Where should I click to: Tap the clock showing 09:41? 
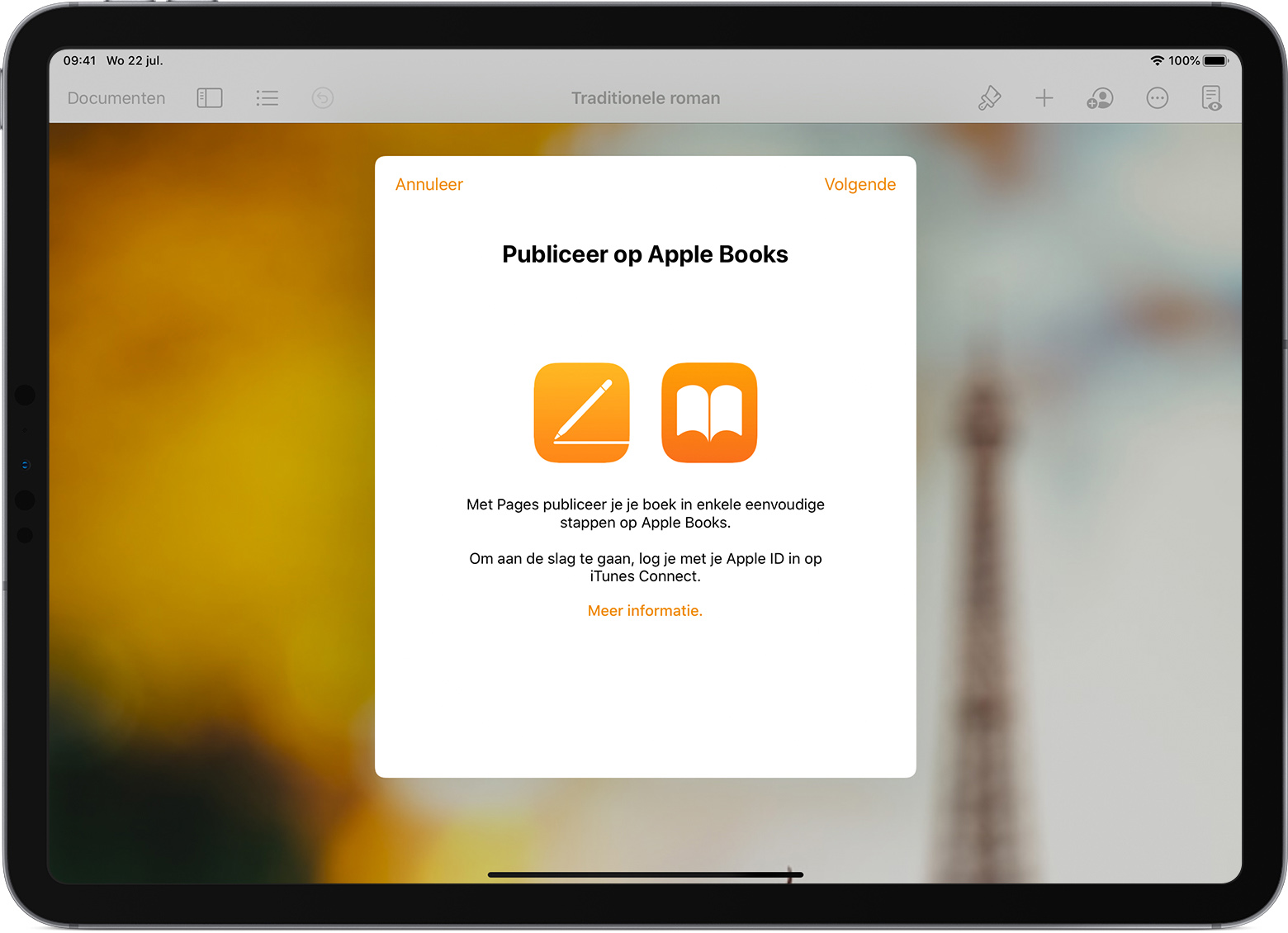point(79,59)
